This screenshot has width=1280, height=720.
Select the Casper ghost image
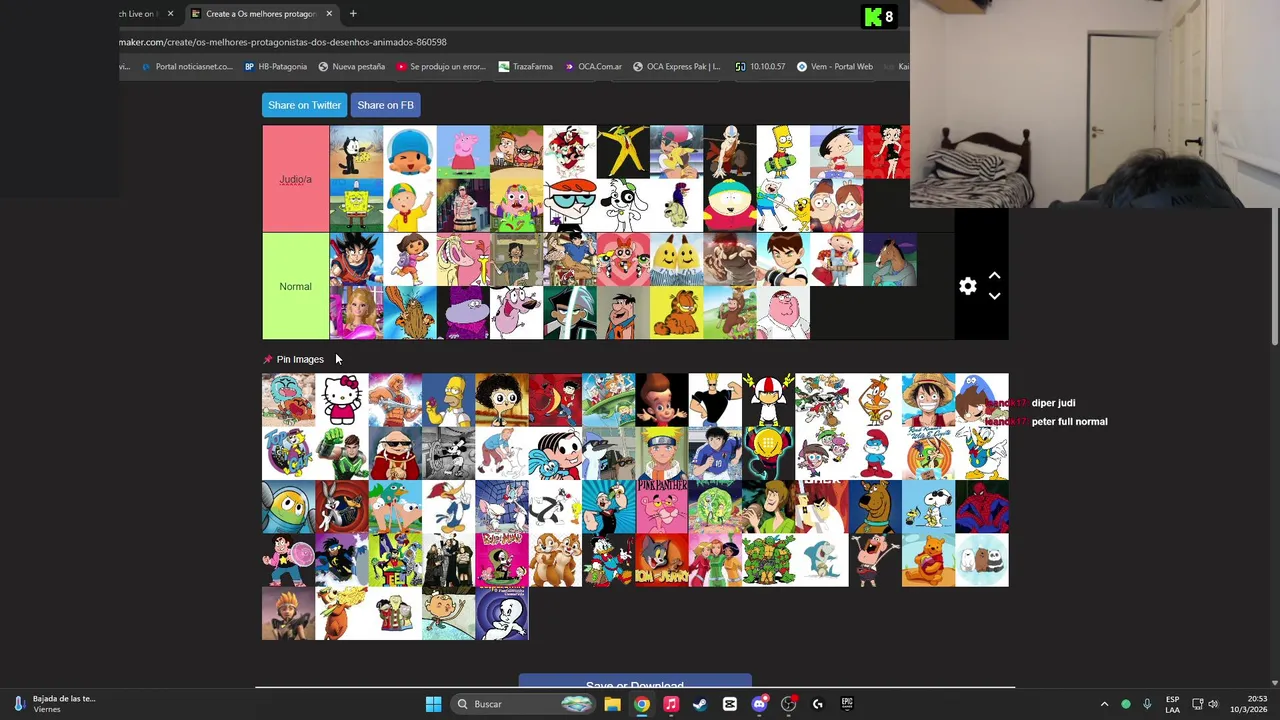[x=502, y=614]
